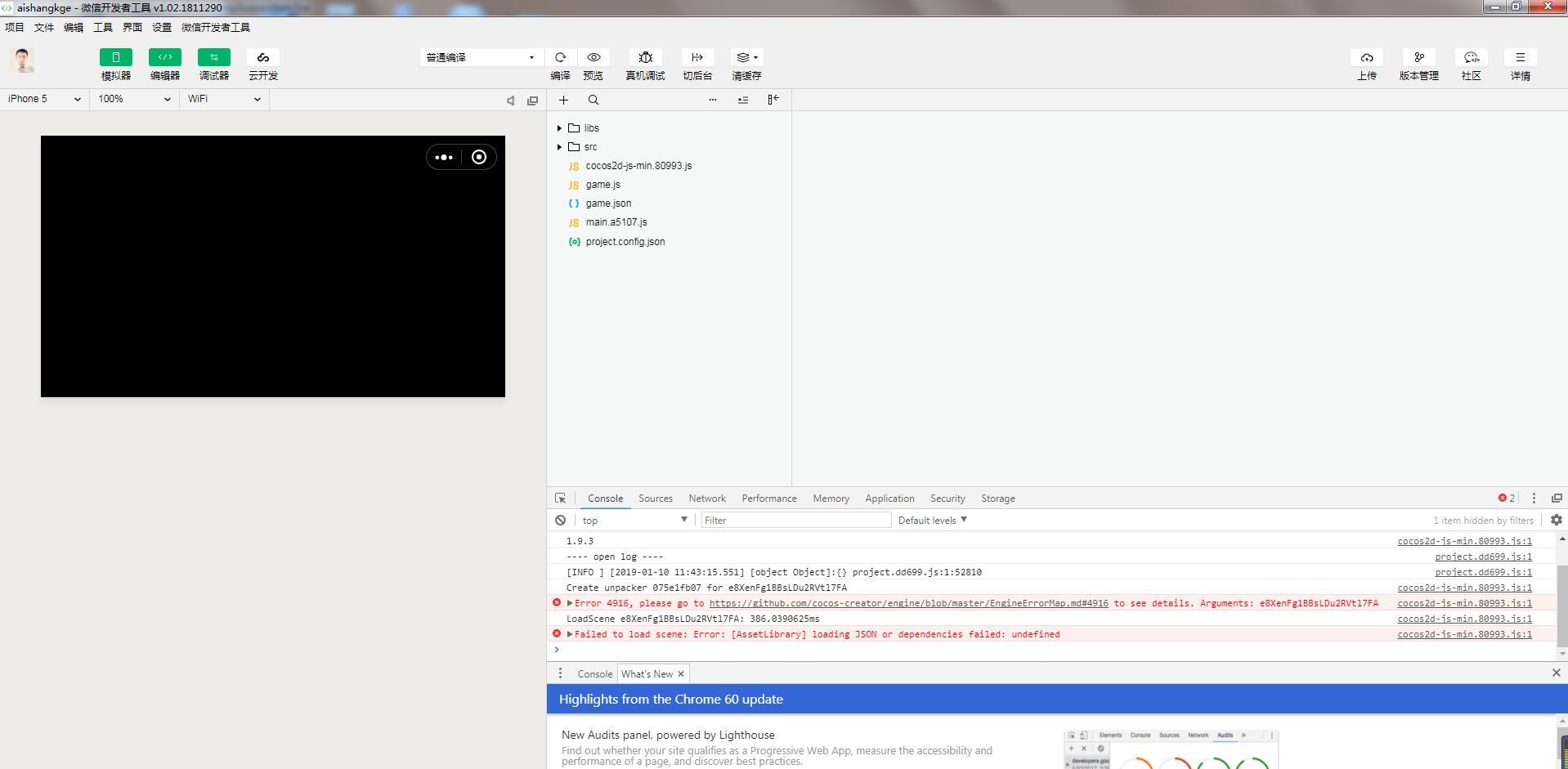Switch to the Performance tab
Screen dimensions: 1568x769
[769, 499]
